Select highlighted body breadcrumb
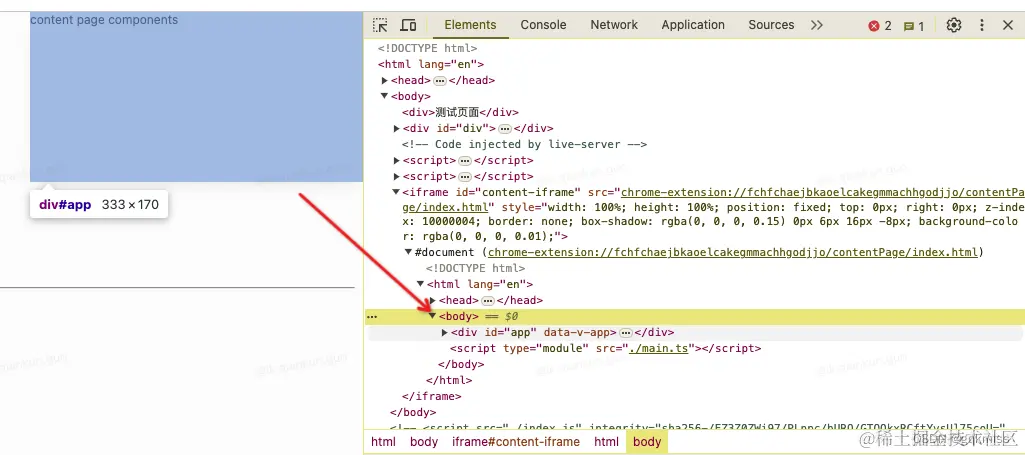Viewport: 1025px width, 455px height. (647, 442)
